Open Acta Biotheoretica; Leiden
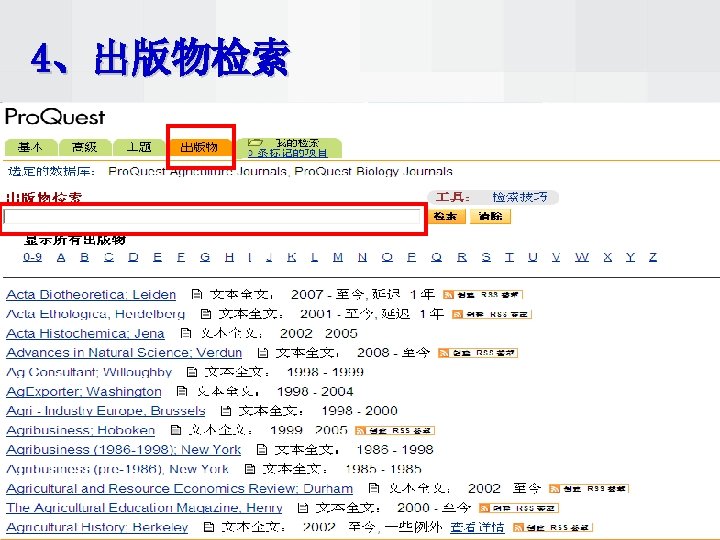The image size is (720, 540). point(91,294)
